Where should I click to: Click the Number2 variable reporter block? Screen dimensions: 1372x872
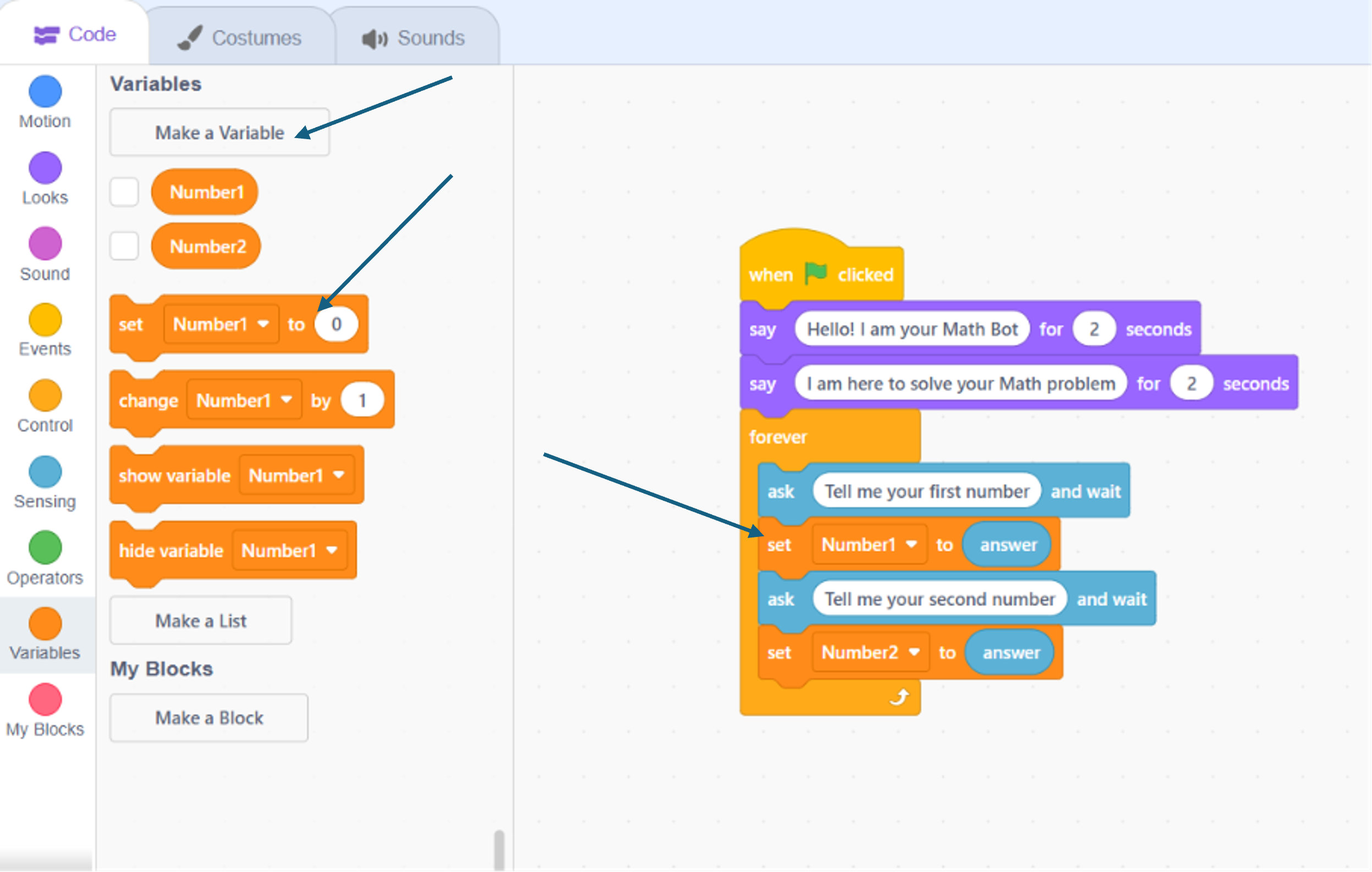(207, 245)
